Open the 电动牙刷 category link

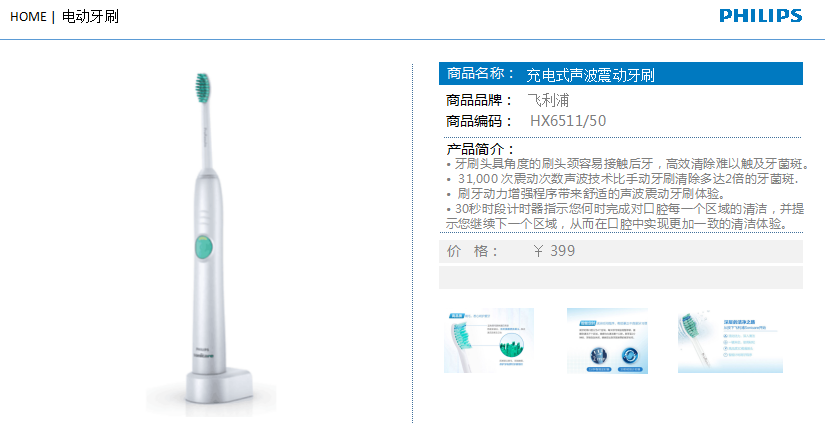(90, 17)
